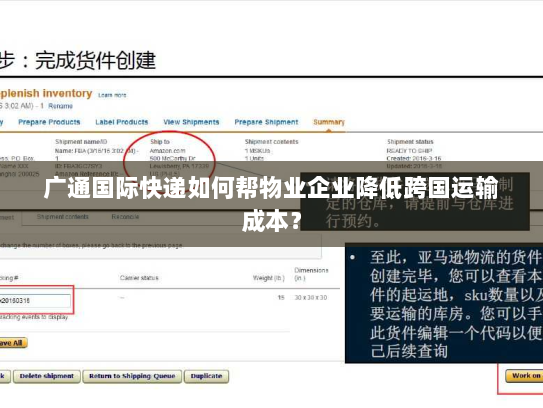Select the Prepare Shipment tab
Screen dimensions: 543x408
pos(266,122)
